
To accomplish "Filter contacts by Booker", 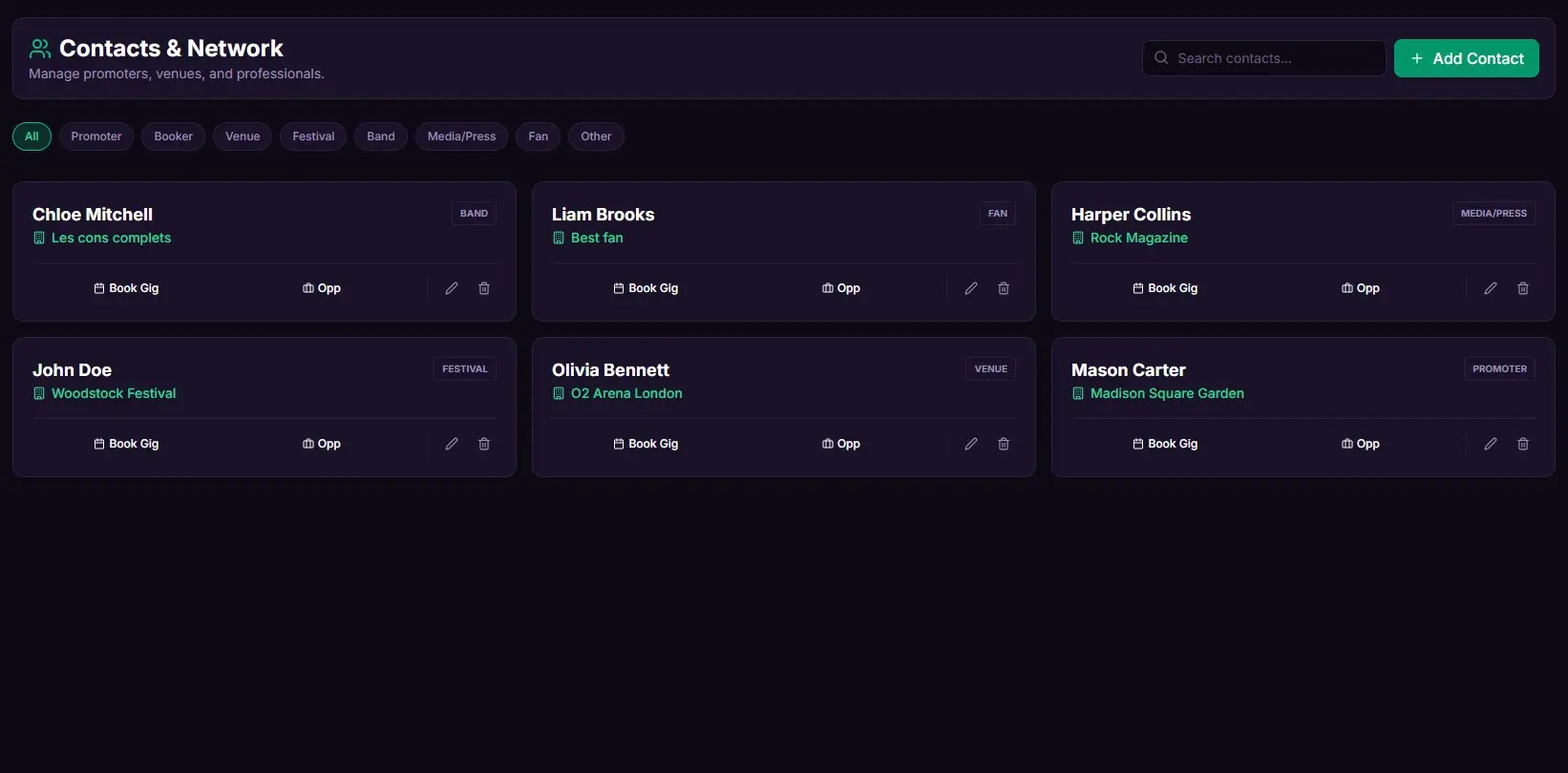I will pos(174,136).
